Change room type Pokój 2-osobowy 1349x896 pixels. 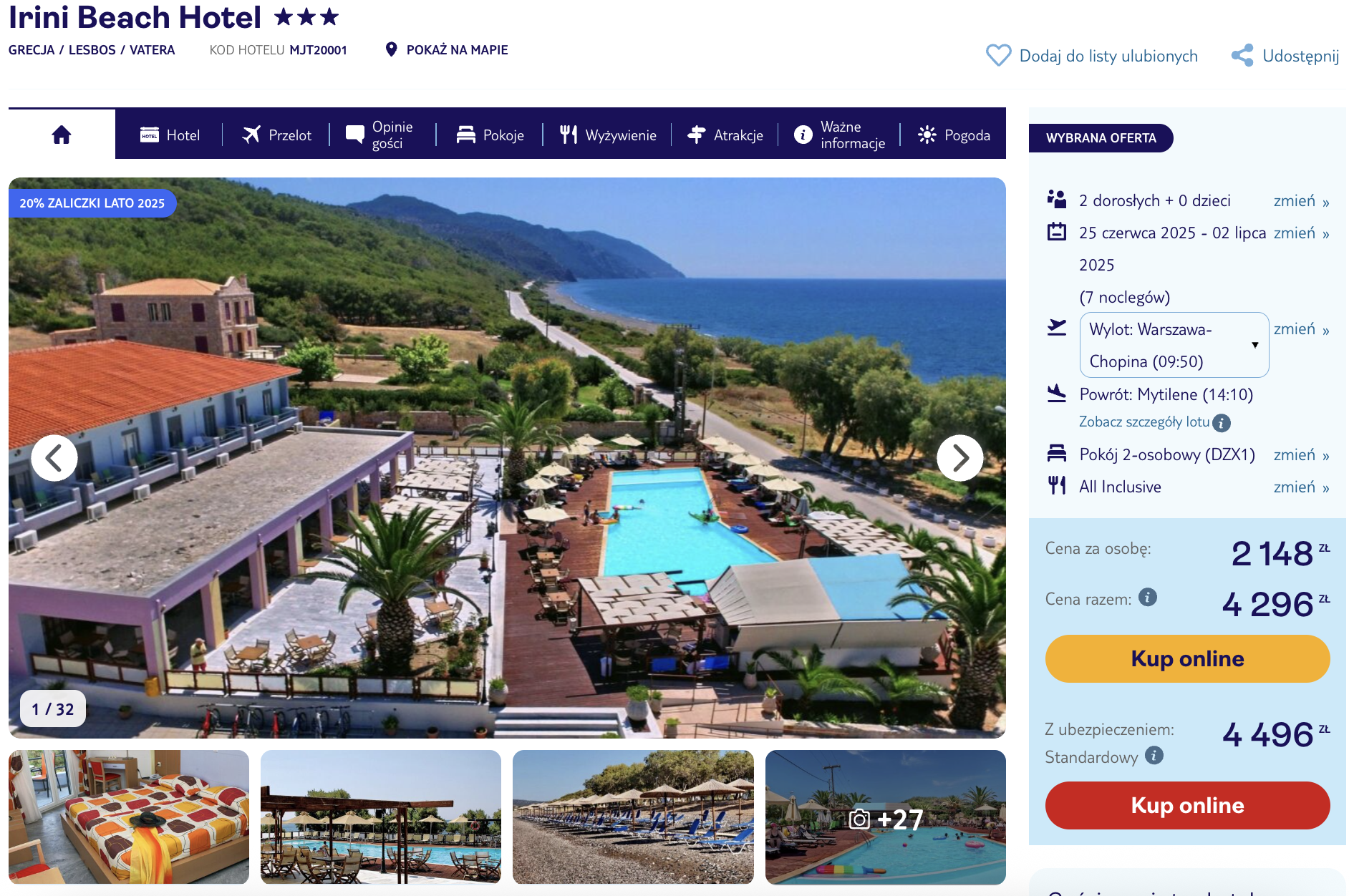click(1301, 455)
